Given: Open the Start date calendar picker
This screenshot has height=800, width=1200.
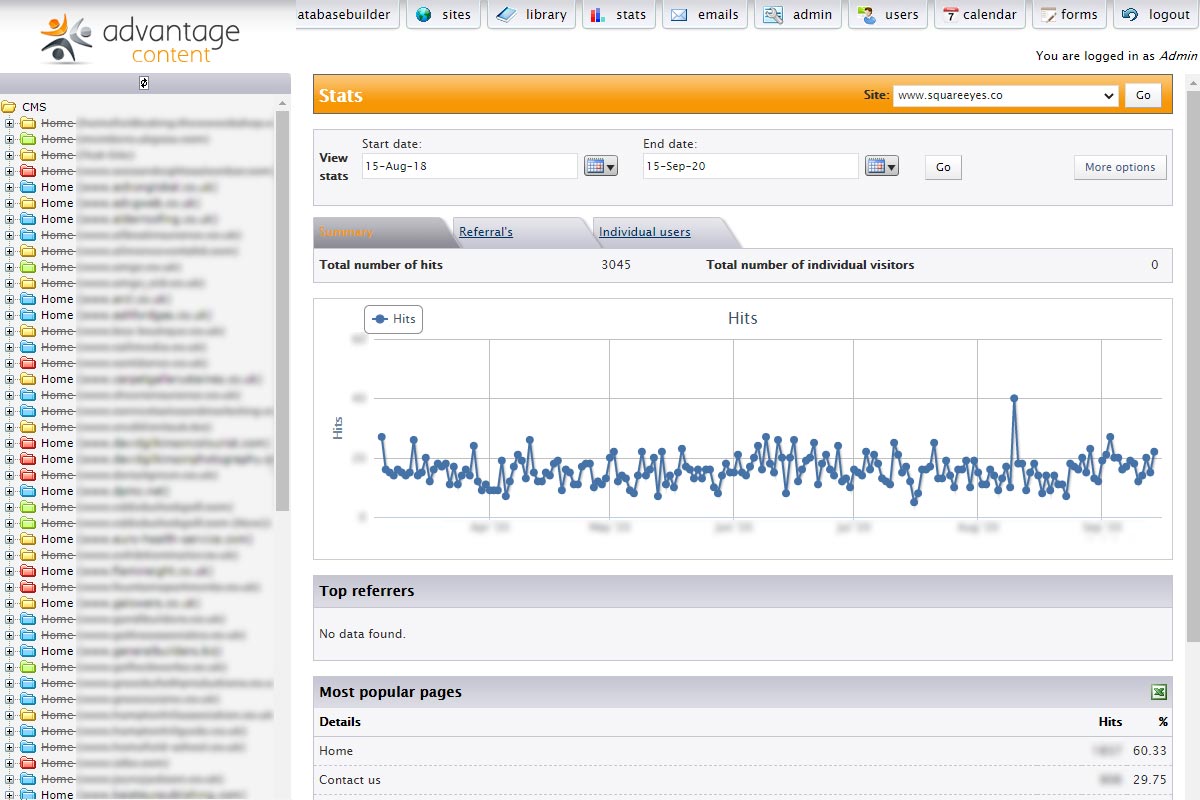Looking at the screenshot, I should tap(600, 167).
